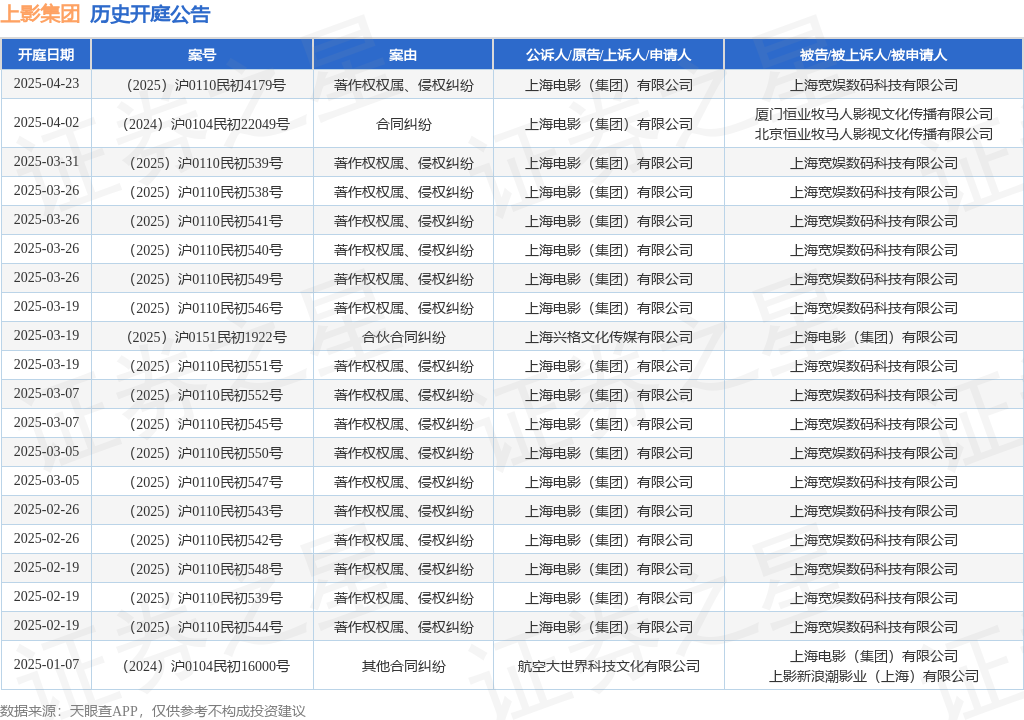
Task: Click the 公诉人/原告/上诉人/申请人 column header
Action: pyautogui.click(x=609, y=55)
